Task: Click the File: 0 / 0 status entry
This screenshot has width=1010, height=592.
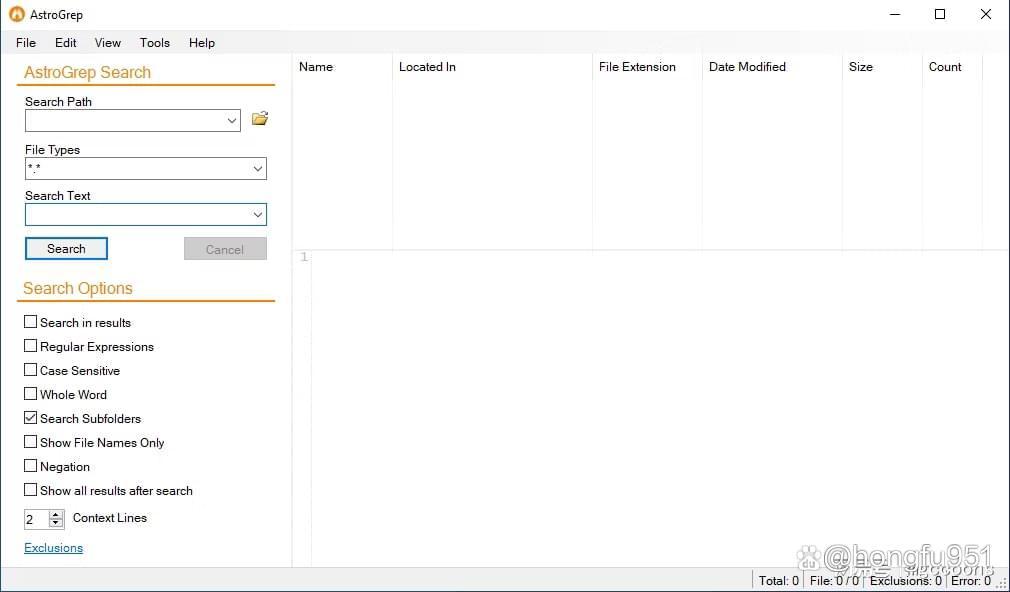Action: (834, 580)
